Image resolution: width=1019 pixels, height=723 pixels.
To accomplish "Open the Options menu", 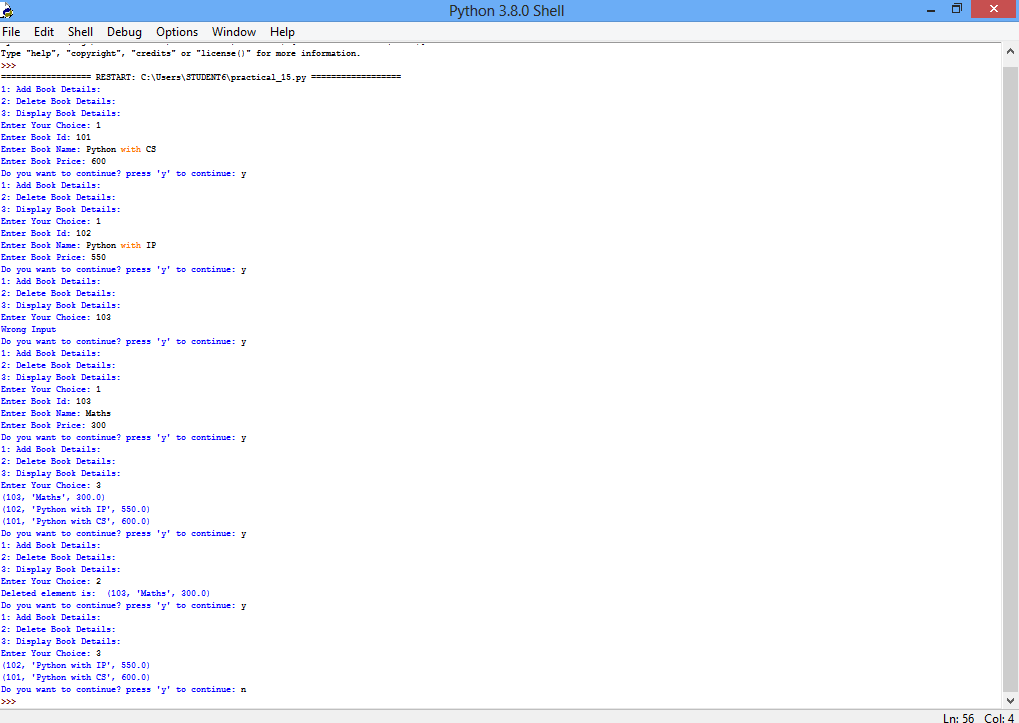I will point(176,31).
